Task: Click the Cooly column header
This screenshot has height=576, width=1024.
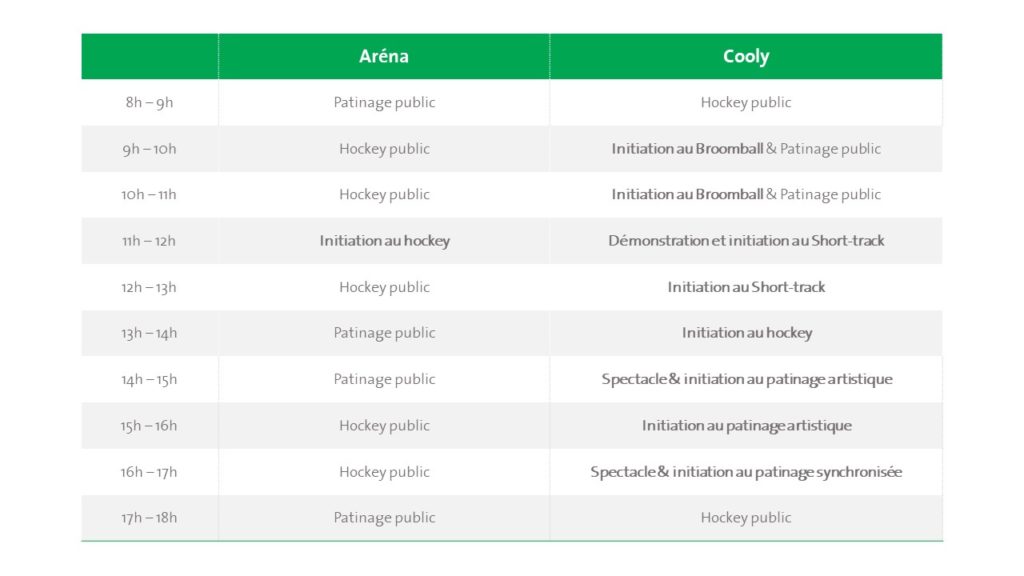Action: 746,57
